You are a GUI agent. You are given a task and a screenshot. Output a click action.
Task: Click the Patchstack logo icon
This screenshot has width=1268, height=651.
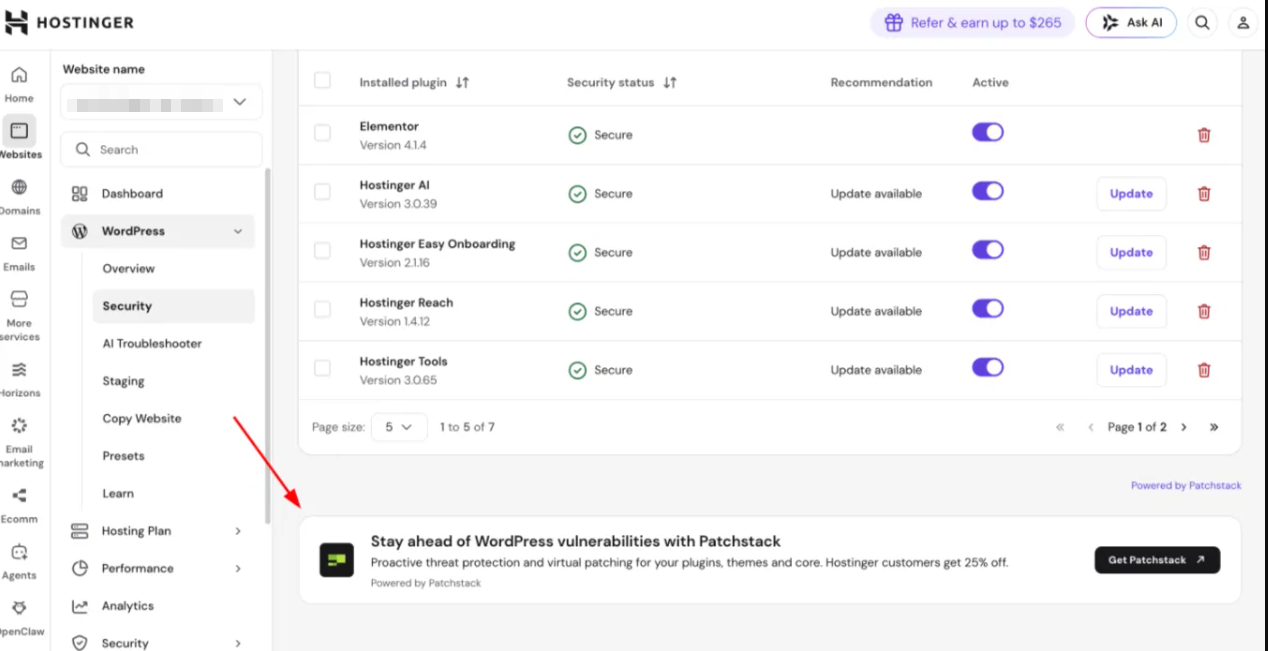coord(337,560)
